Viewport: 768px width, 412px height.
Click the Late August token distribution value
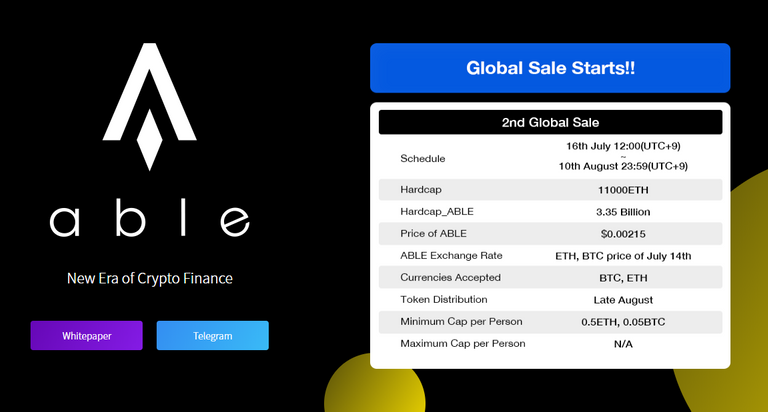click(x=623, y=300)
